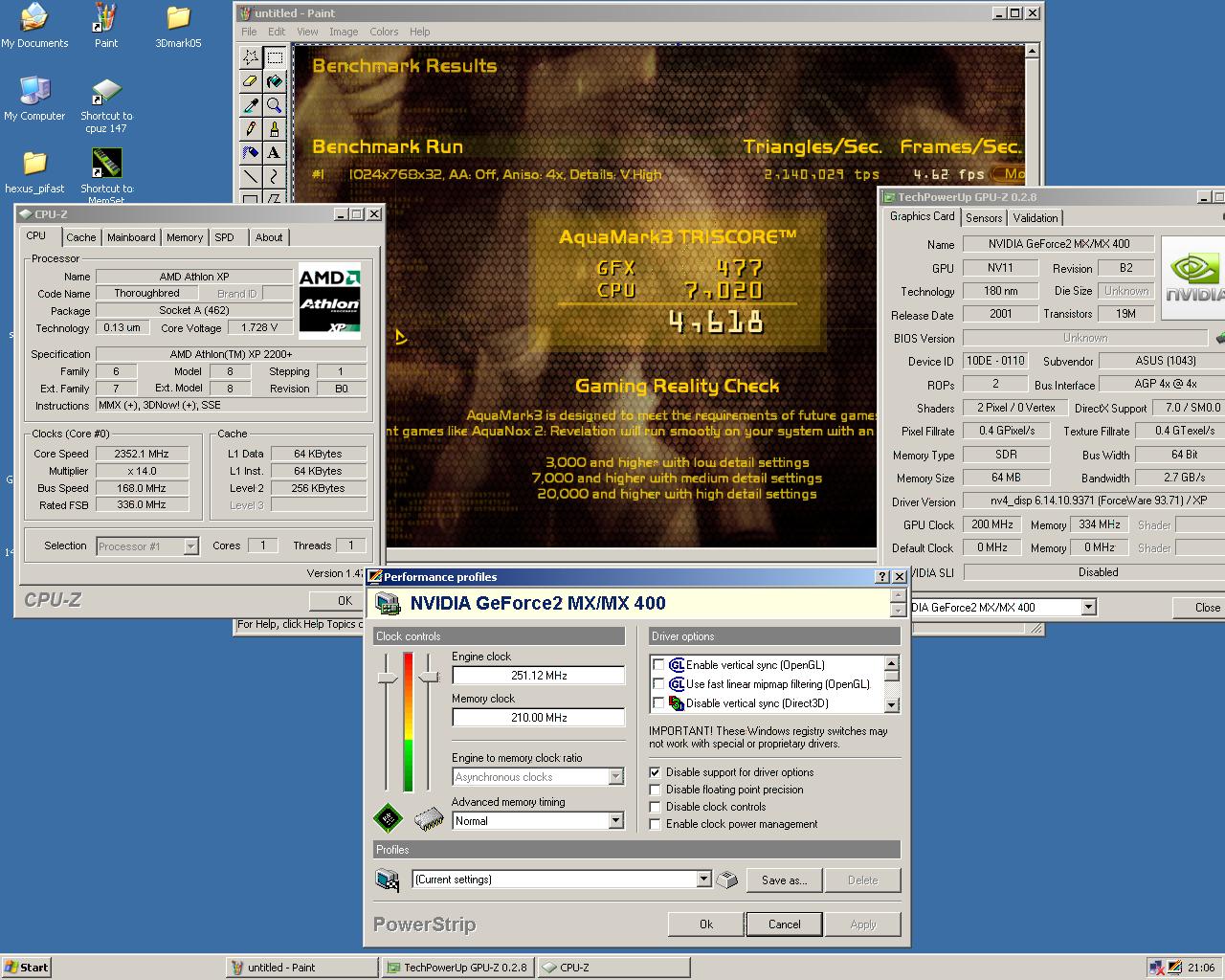
Task: Open the Shortcut to MemSet desktop icon
Action: click(x=106, y=176)
